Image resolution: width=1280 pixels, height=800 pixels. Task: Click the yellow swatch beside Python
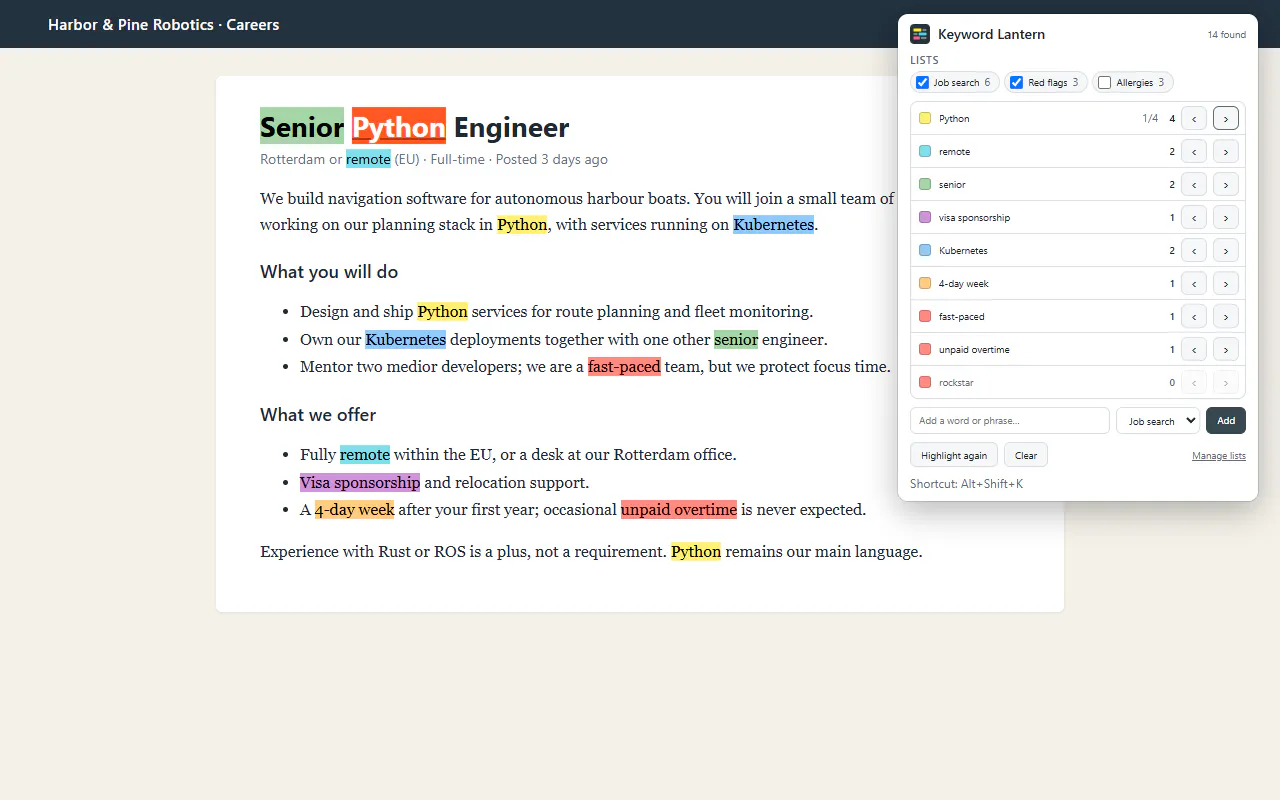(925, 118)
